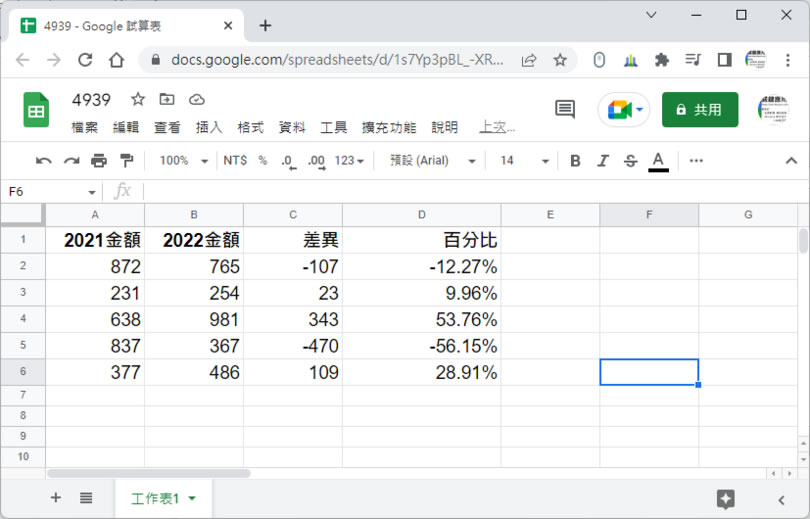810x519 pixels.
Task: Star the 4939 document
Action: point(138,99)
